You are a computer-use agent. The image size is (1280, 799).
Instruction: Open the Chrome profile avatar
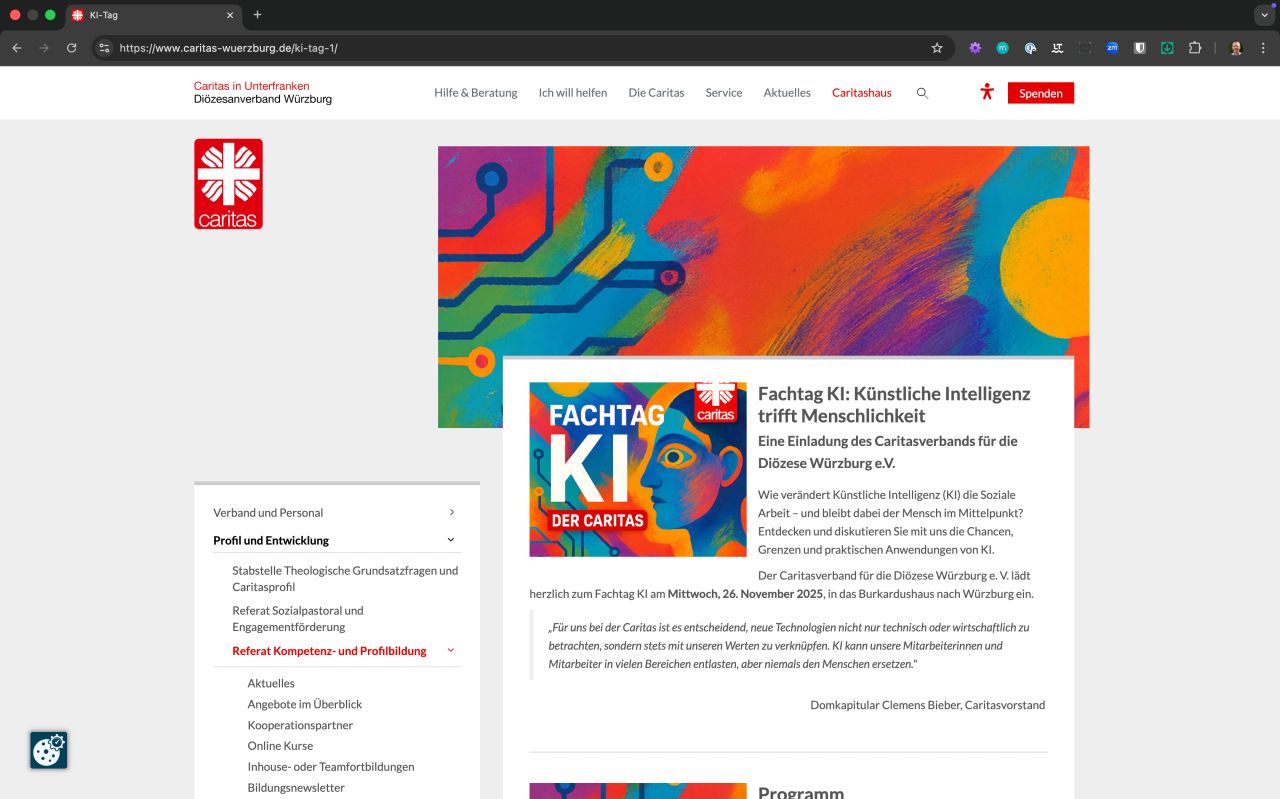tap(1236, 48)
